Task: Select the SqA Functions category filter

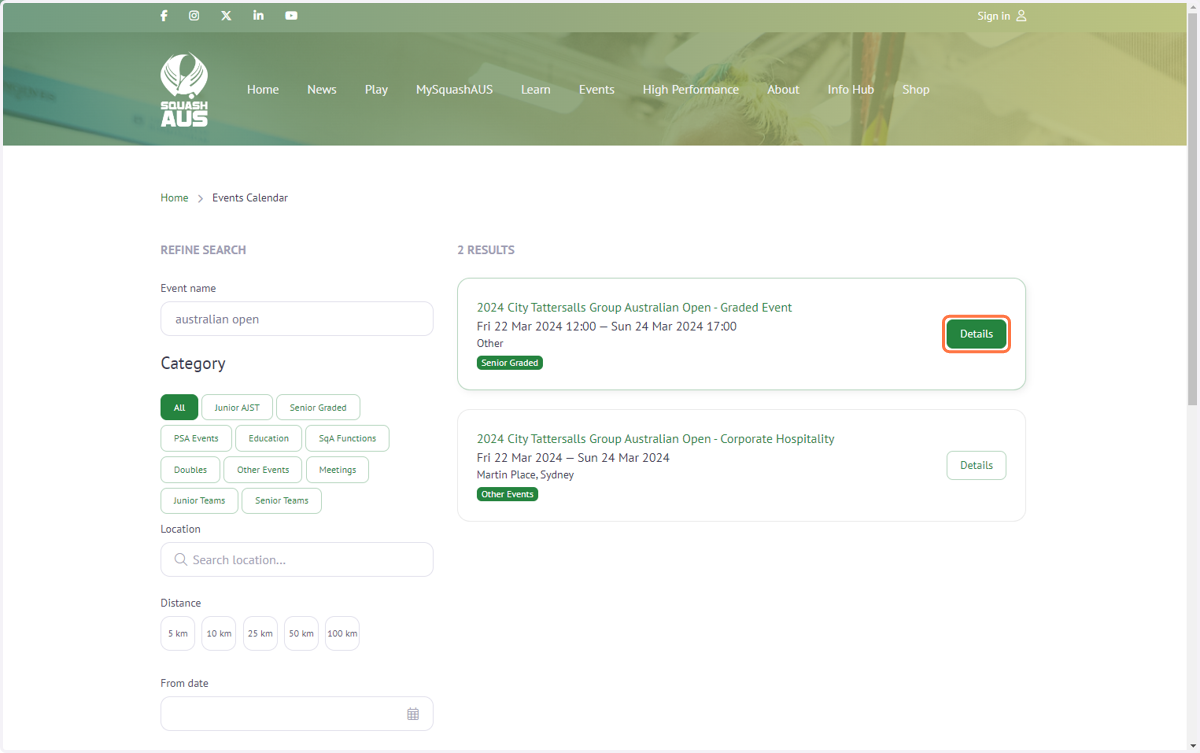Action: (347, 438)
